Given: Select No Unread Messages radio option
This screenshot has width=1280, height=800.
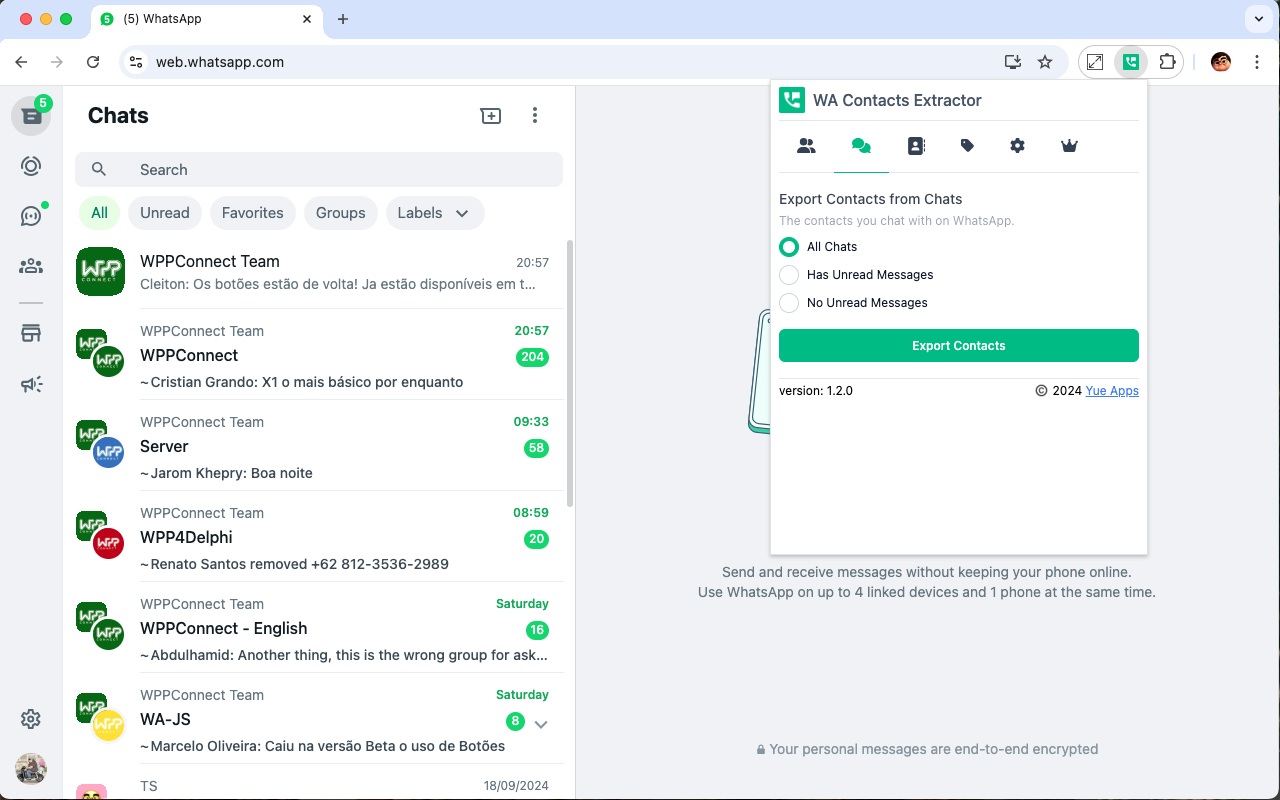Looking at the screenshot, I should pyautogui.click(x=789, y=303).
